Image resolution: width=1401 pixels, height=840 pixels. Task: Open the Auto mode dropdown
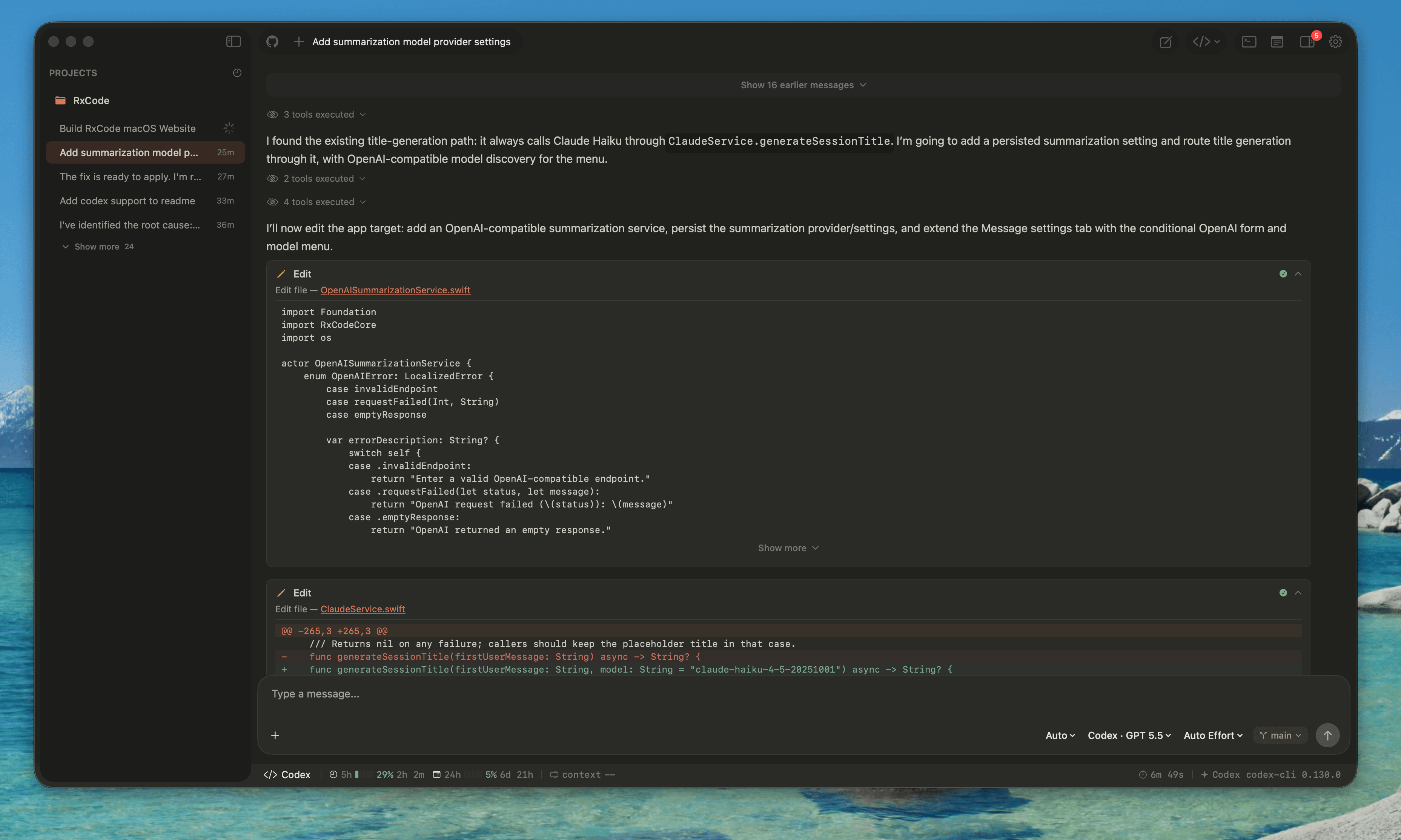tap(1060, 735)
